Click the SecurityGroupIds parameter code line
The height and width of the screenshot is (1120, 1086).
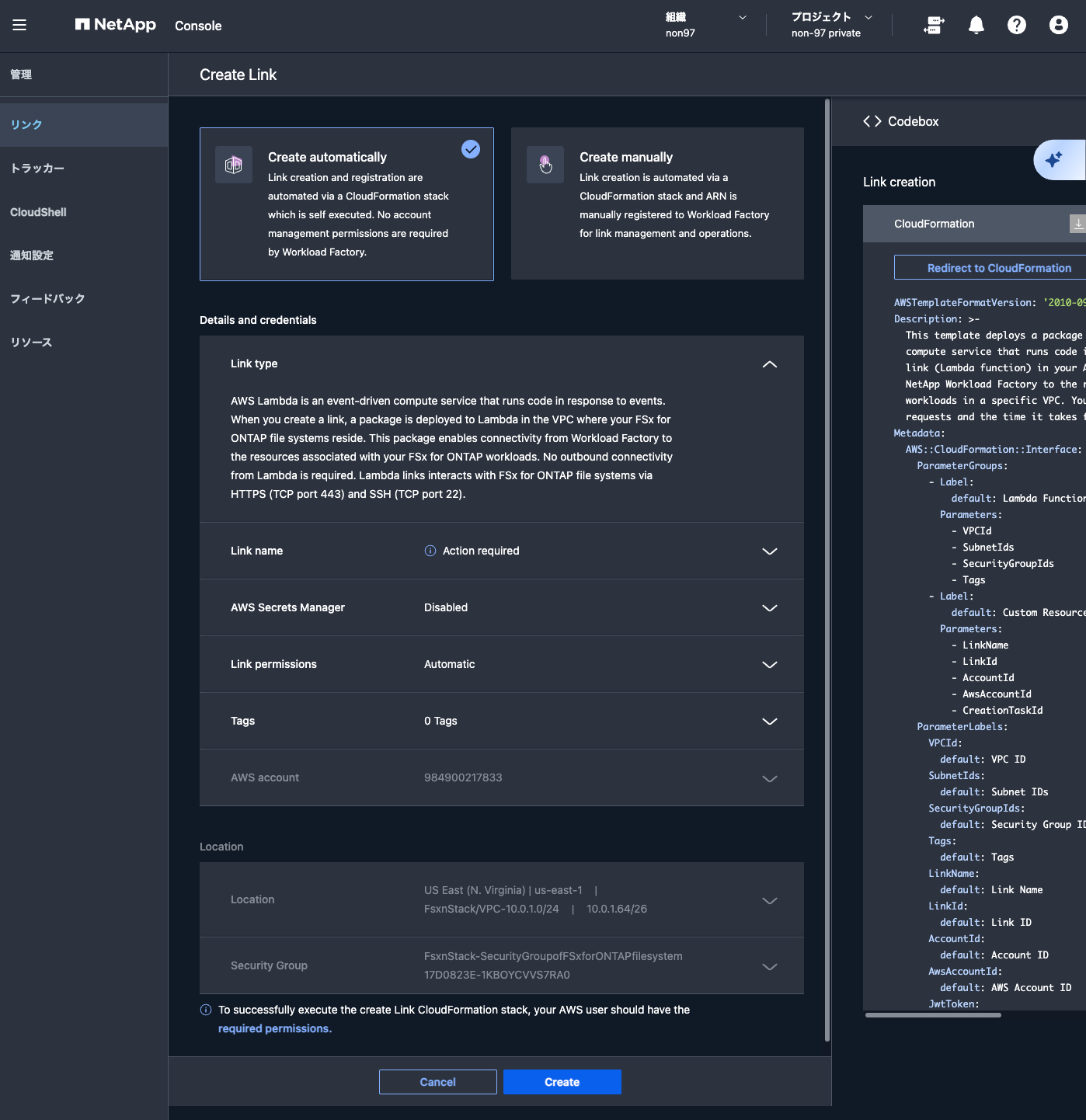(1003, 563)
